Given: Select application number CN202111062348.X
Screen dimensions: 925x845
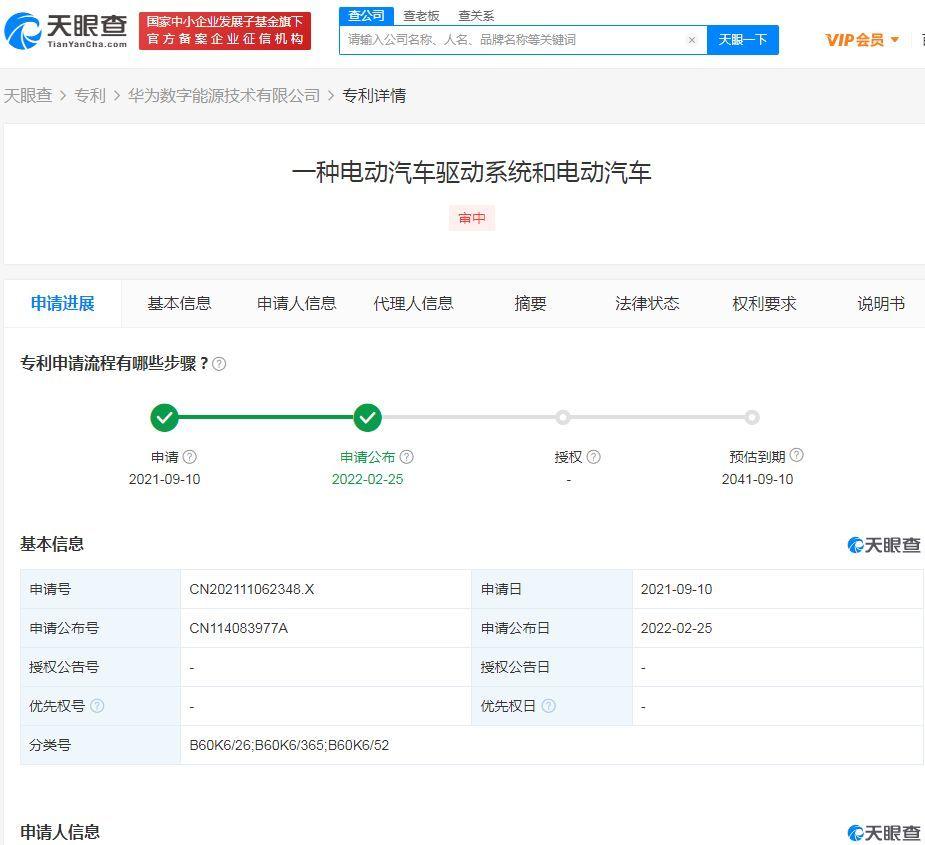Looking at the screenshot, I should coord(252,589).
